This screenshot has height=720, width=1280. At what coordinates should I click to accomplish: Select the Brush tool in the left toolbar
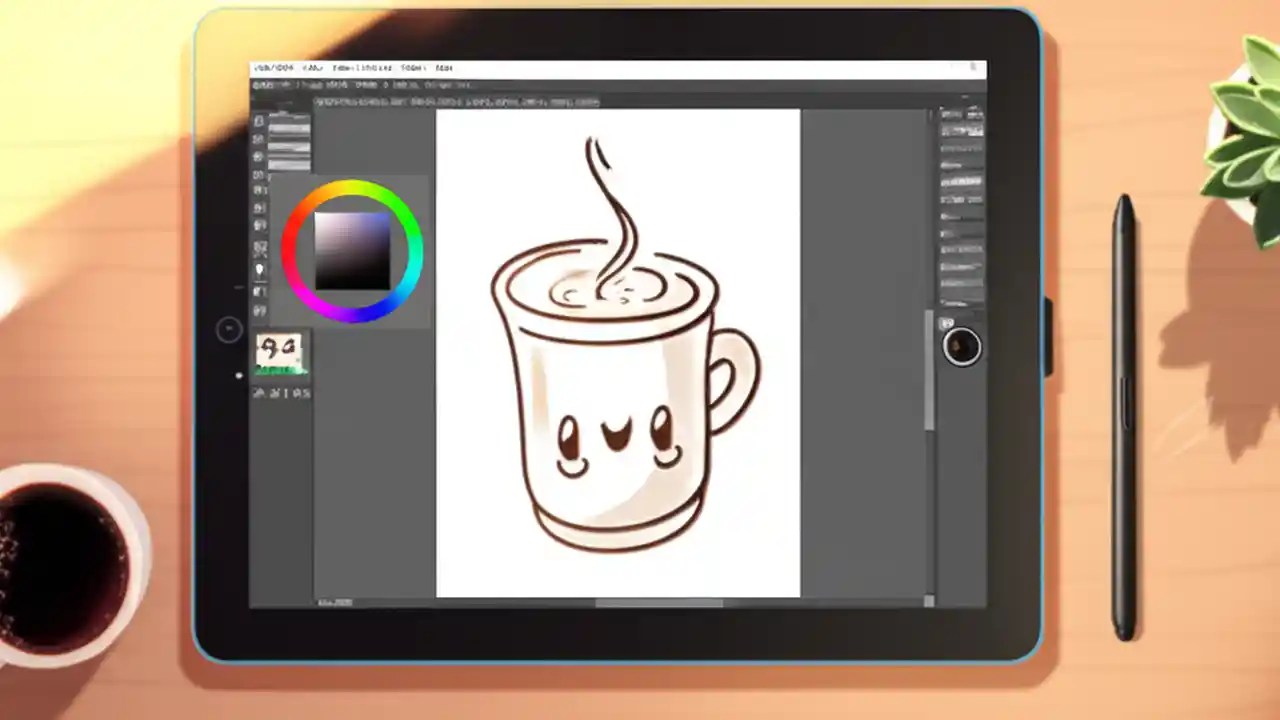click(259, 175)
